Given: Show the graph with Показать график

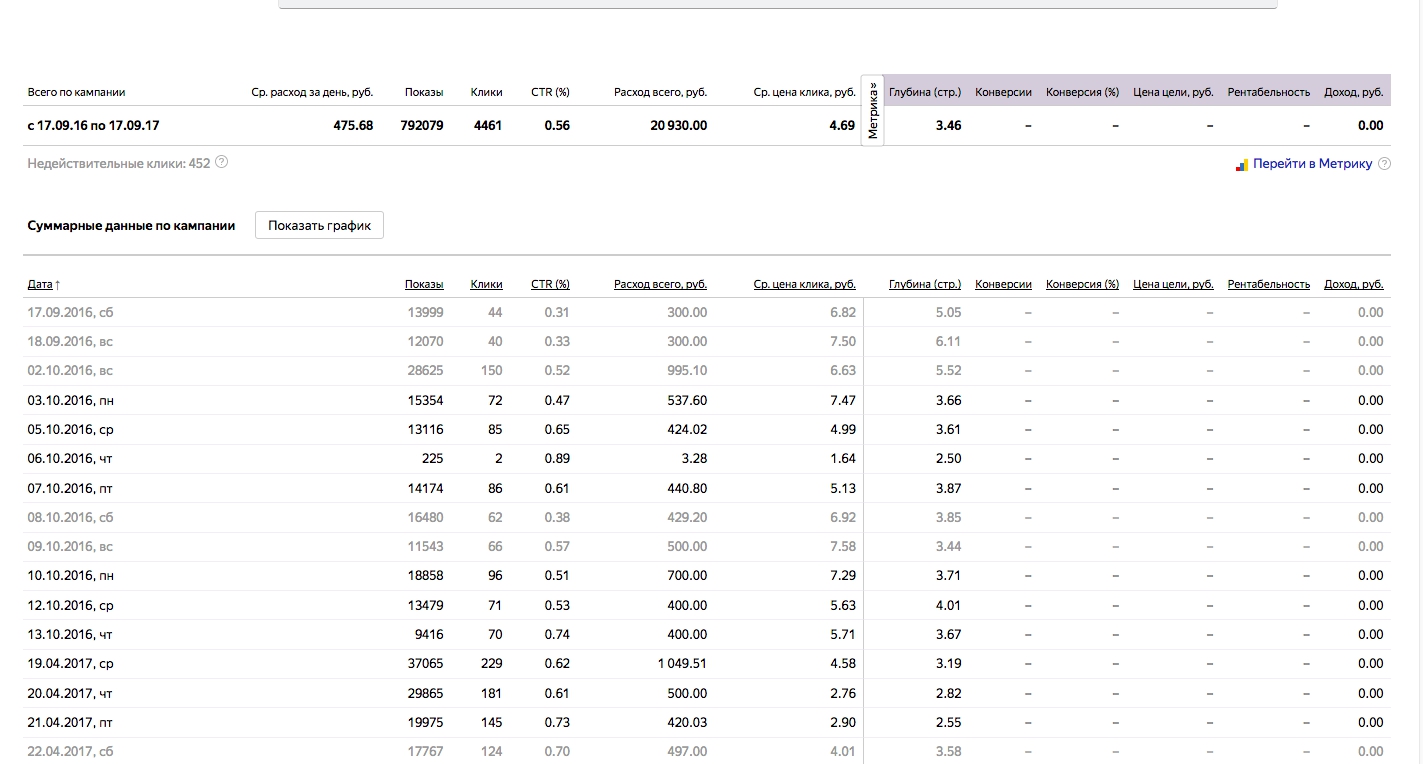Looking at the screenshot, I should [319, 225].
